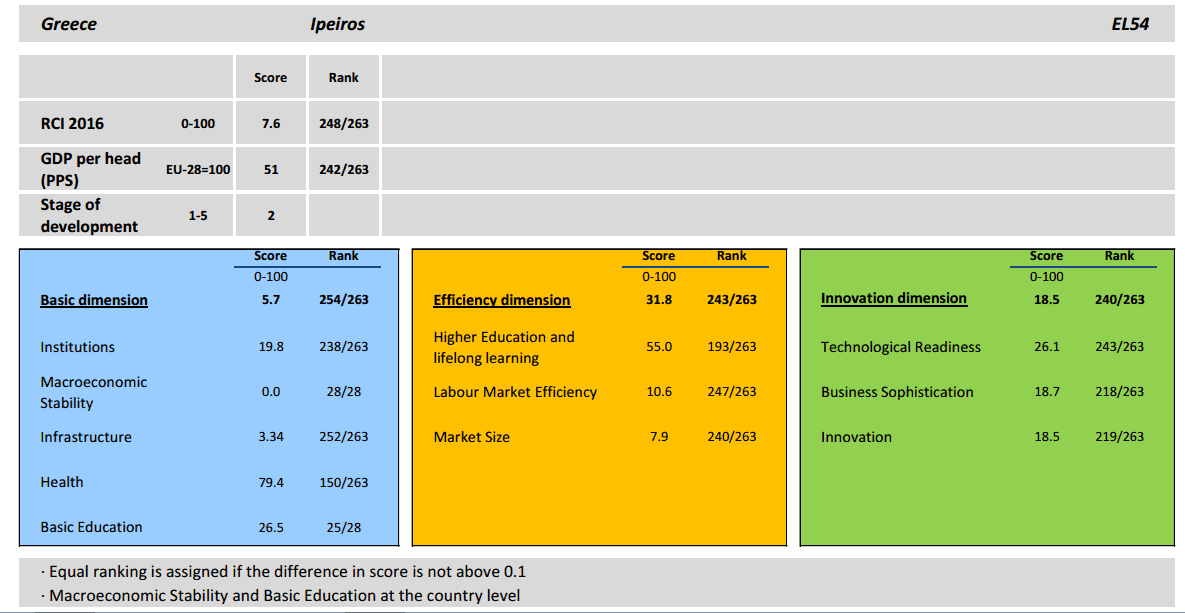
Task: Click the Efficiency dimension heading
Action: 502,300
